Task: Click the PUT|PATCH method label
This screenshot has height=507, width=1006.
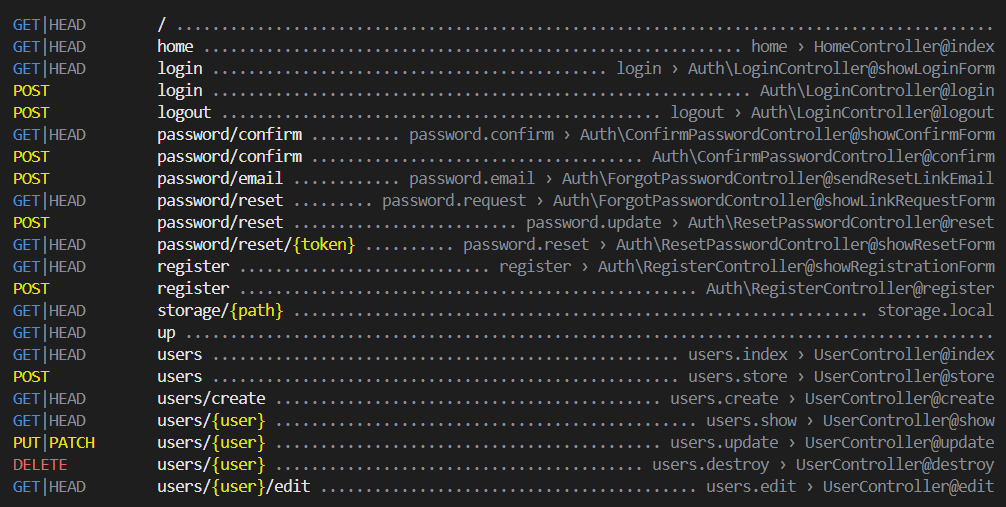Action: pyautogui.click(x=54, y=443)
